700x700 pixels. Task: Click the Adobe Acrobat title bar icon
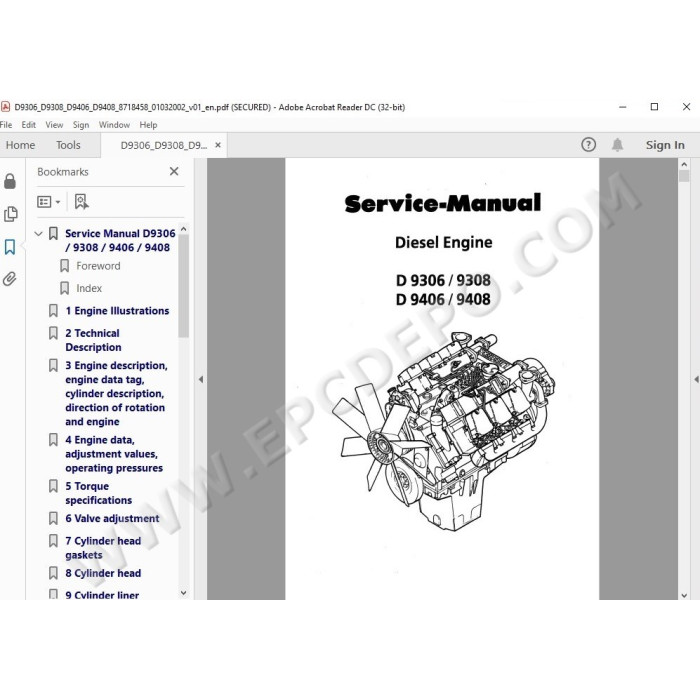click(5, 107)
